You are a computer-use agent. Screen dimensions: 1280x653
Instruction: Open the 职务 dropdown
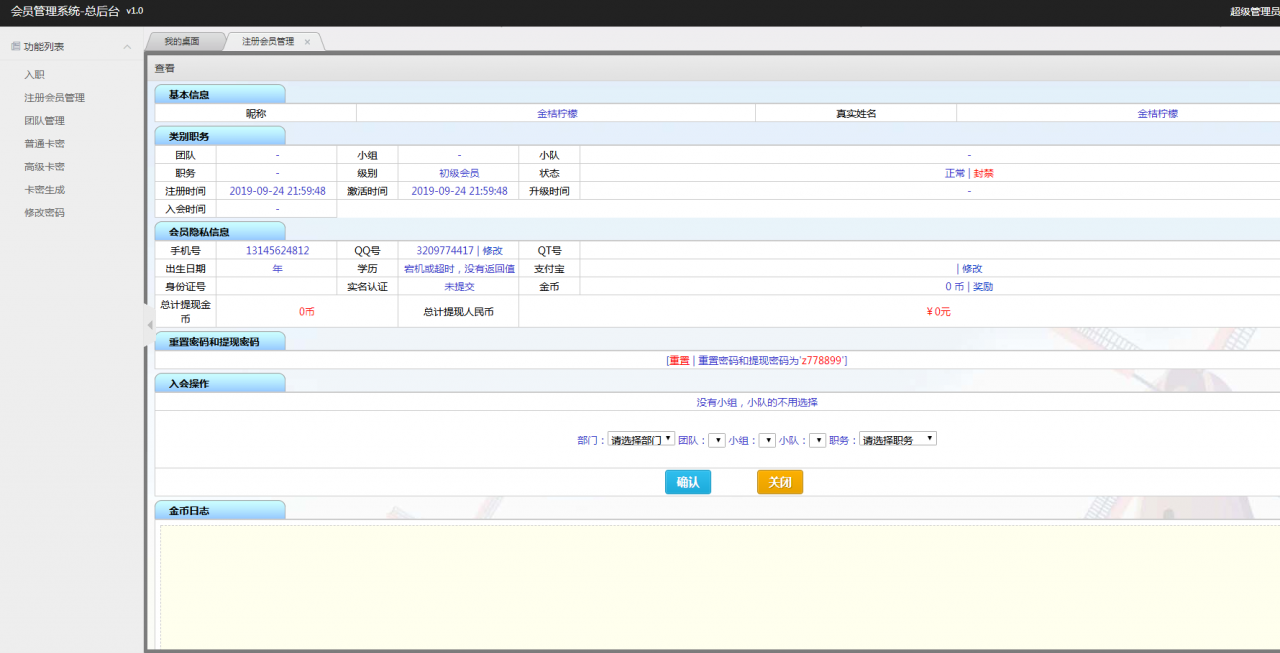pyautogui.click(x=898, y=439)
